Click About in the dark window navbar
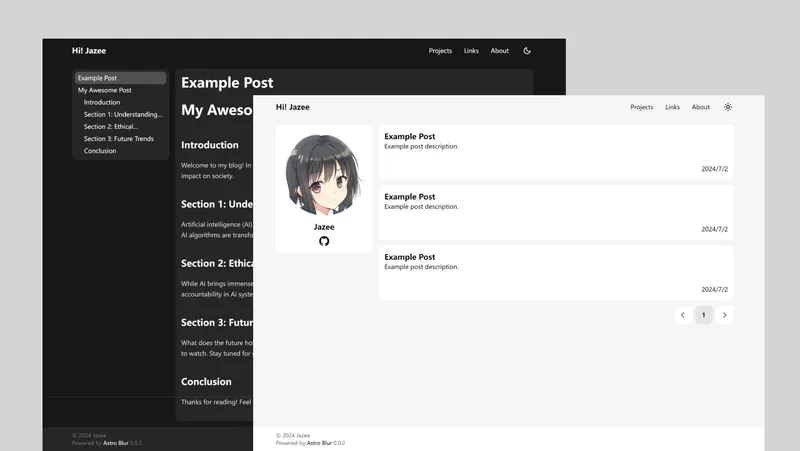 (x=499, y=51)
